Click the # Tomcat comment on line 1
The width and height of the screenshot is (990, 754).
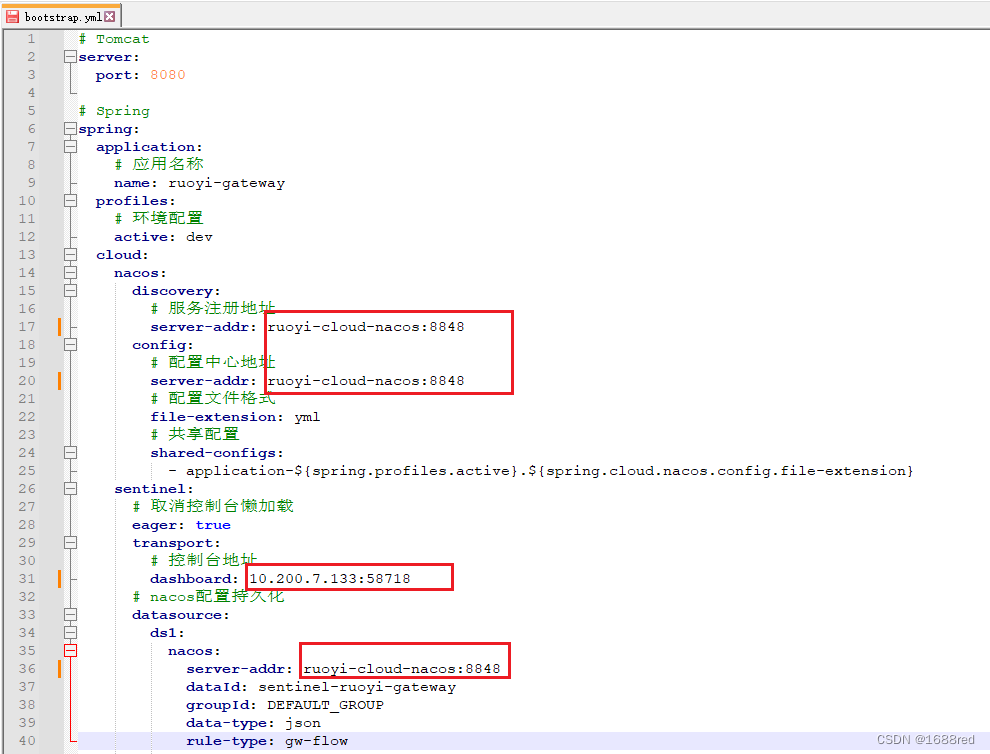(x=114, y=39)
